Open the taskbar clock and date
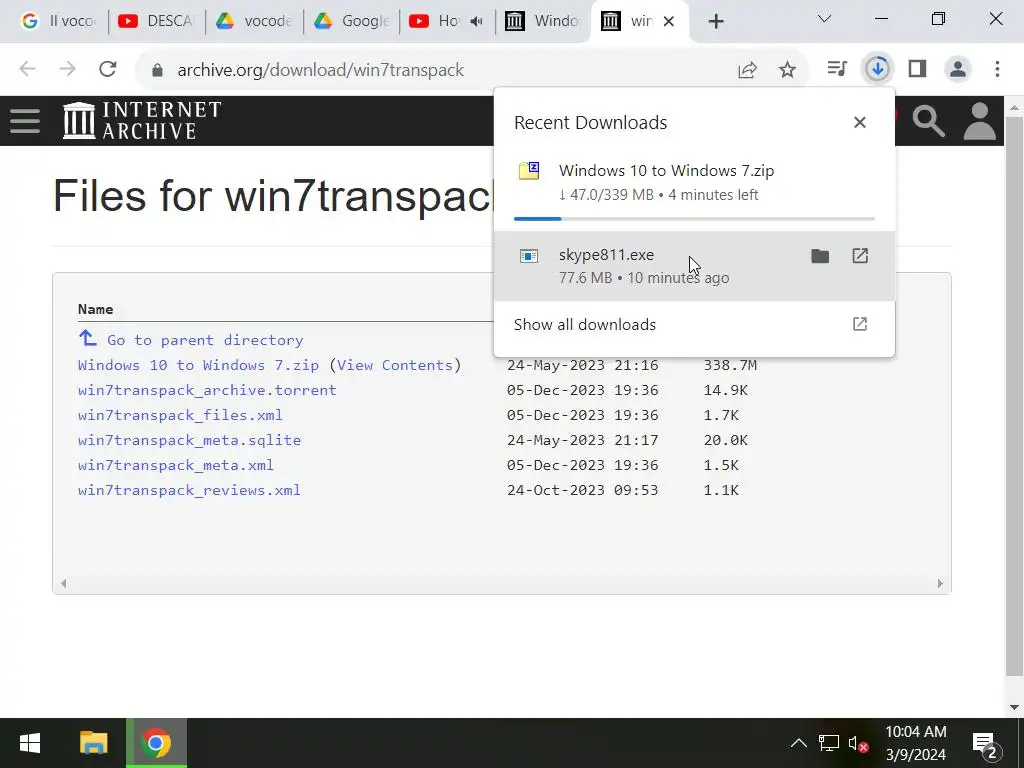The height and width of the screenshot is (768, 1024). [916, 743]
